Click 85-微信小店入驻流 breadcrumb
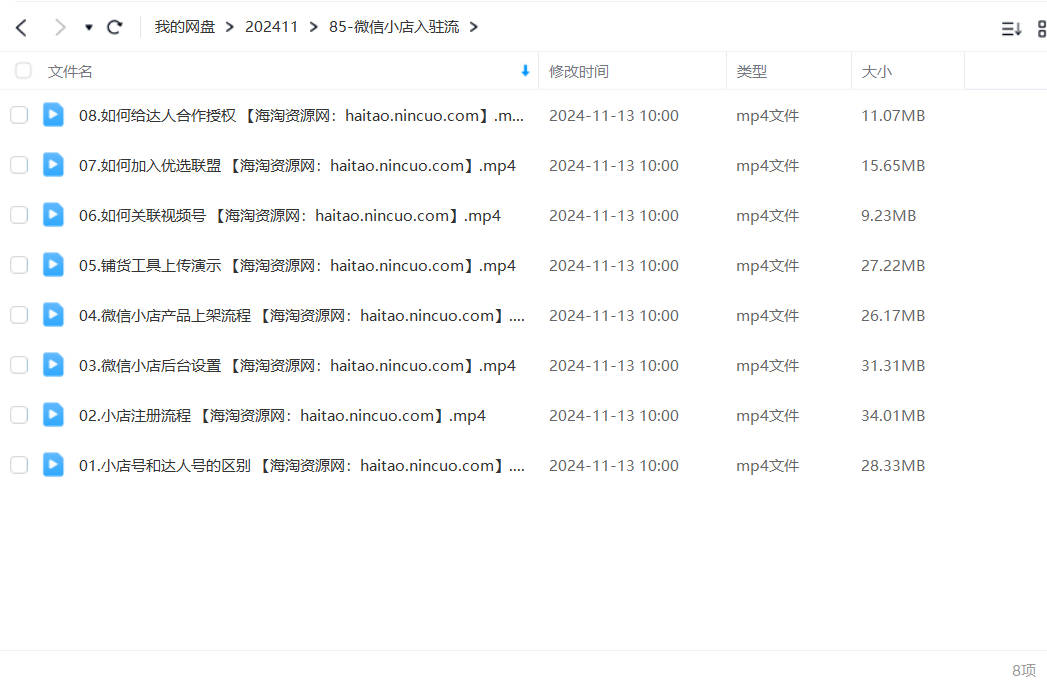 (394, 27)
